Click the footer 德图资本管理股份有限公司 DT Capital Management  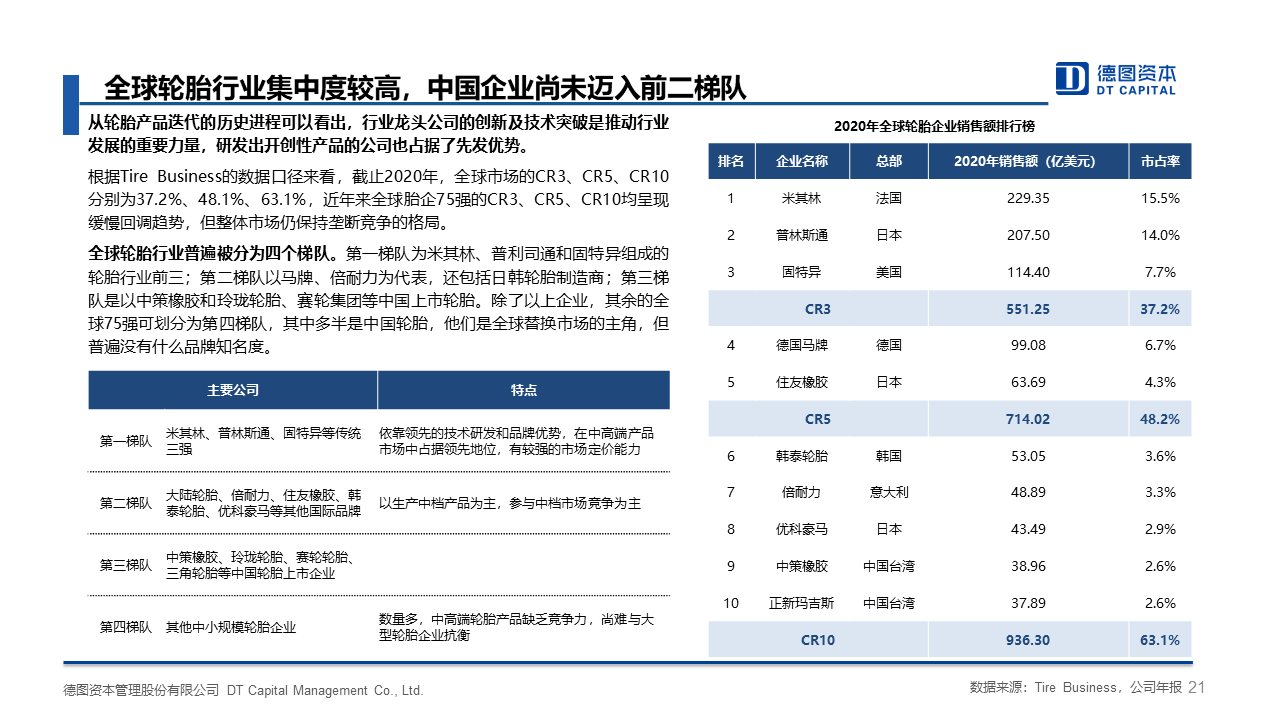coord(243,690)
